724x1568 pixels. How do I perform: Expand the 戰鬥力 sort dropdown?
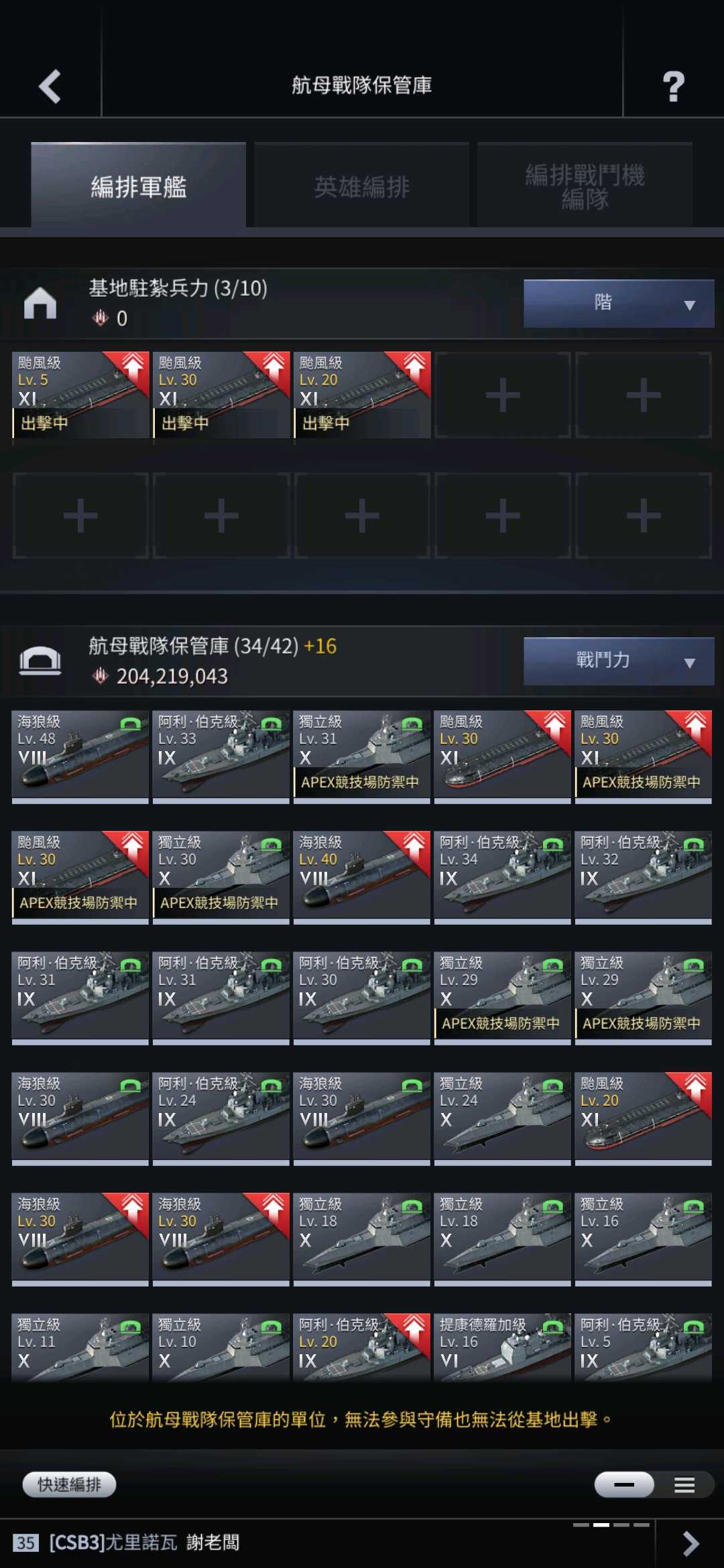click(619, 661)
